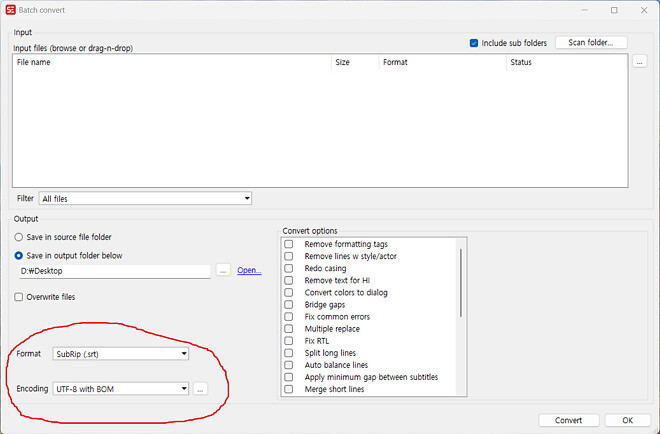
Task: Select Save in source file folder
Action: coord(19,237)
